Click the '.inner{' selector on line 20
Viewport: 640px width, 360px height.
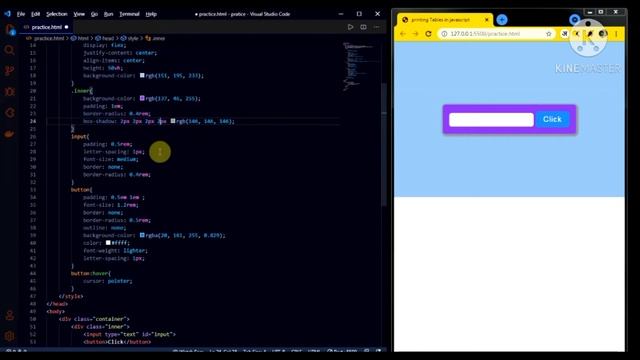coord(82,91)
